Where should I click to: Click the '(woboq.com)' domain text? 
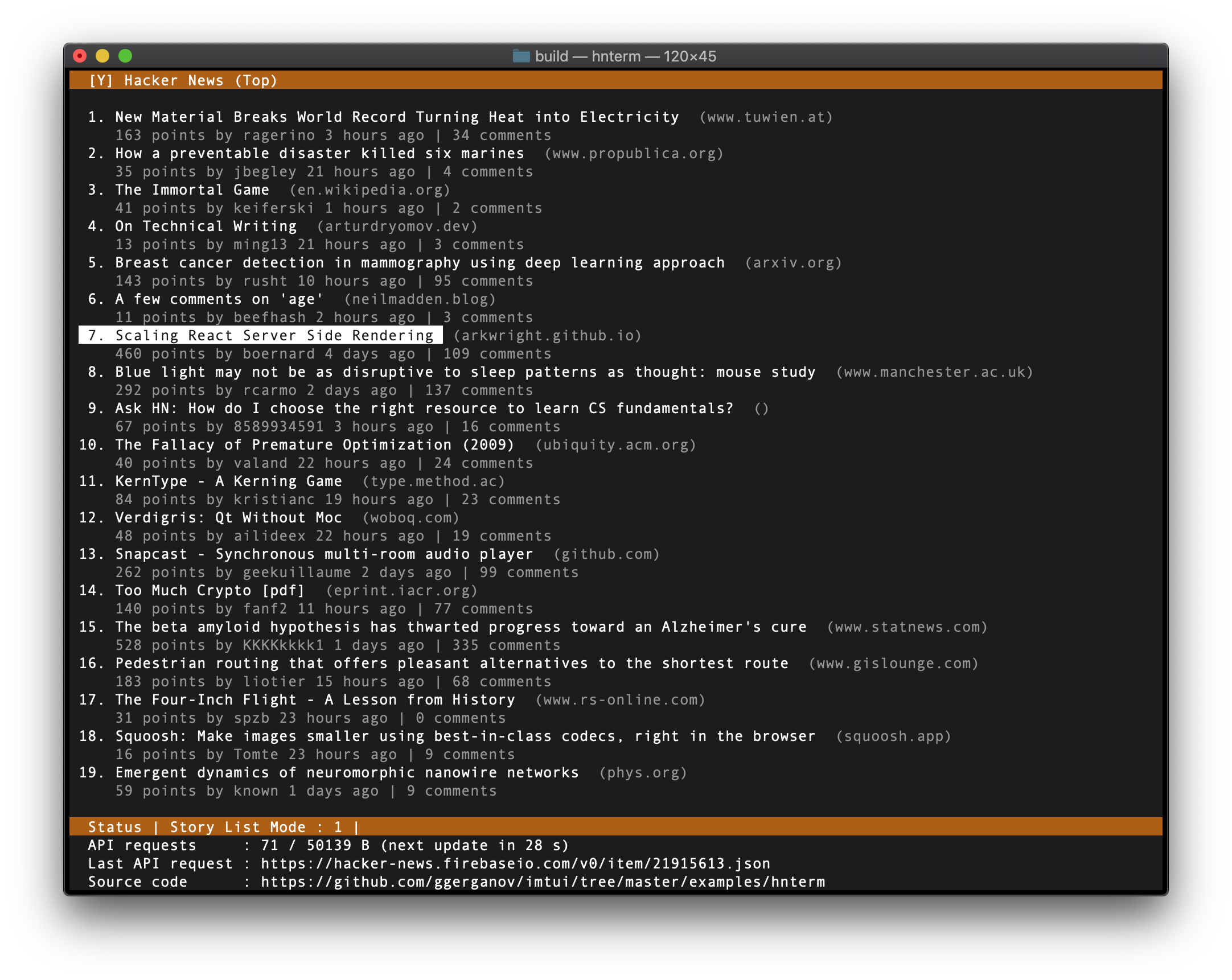411,518
